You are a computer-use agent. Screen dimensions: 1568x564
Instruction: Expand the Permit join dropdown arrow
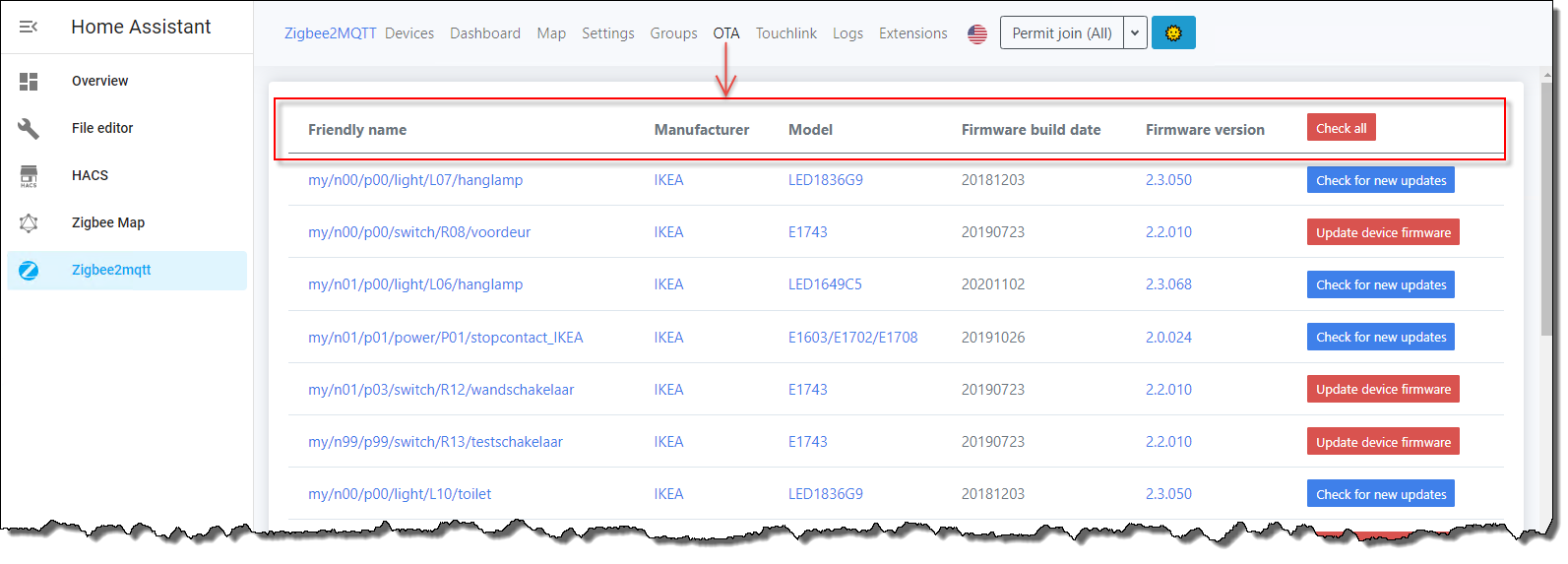tap(1135, 32)
